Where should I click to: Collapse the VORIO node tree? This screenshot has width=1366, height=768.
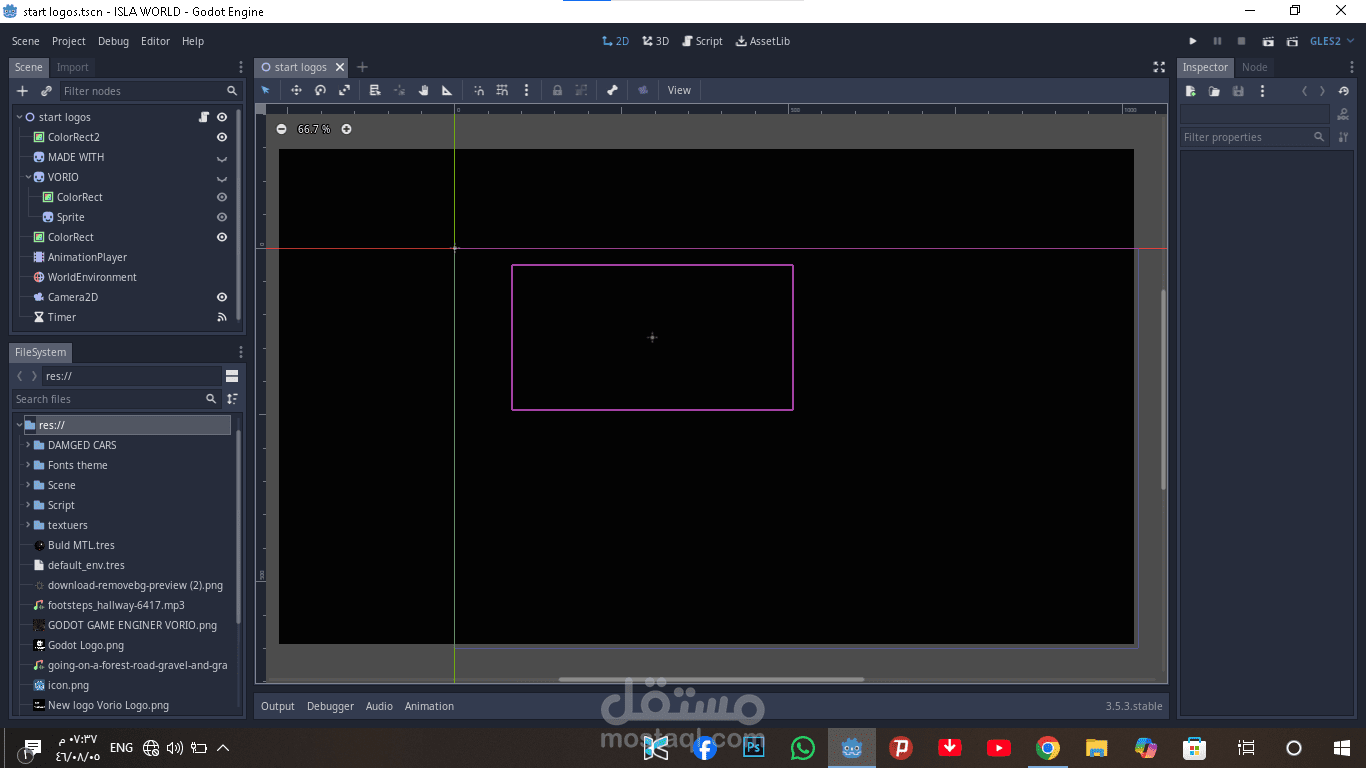(x=28, y=177)
